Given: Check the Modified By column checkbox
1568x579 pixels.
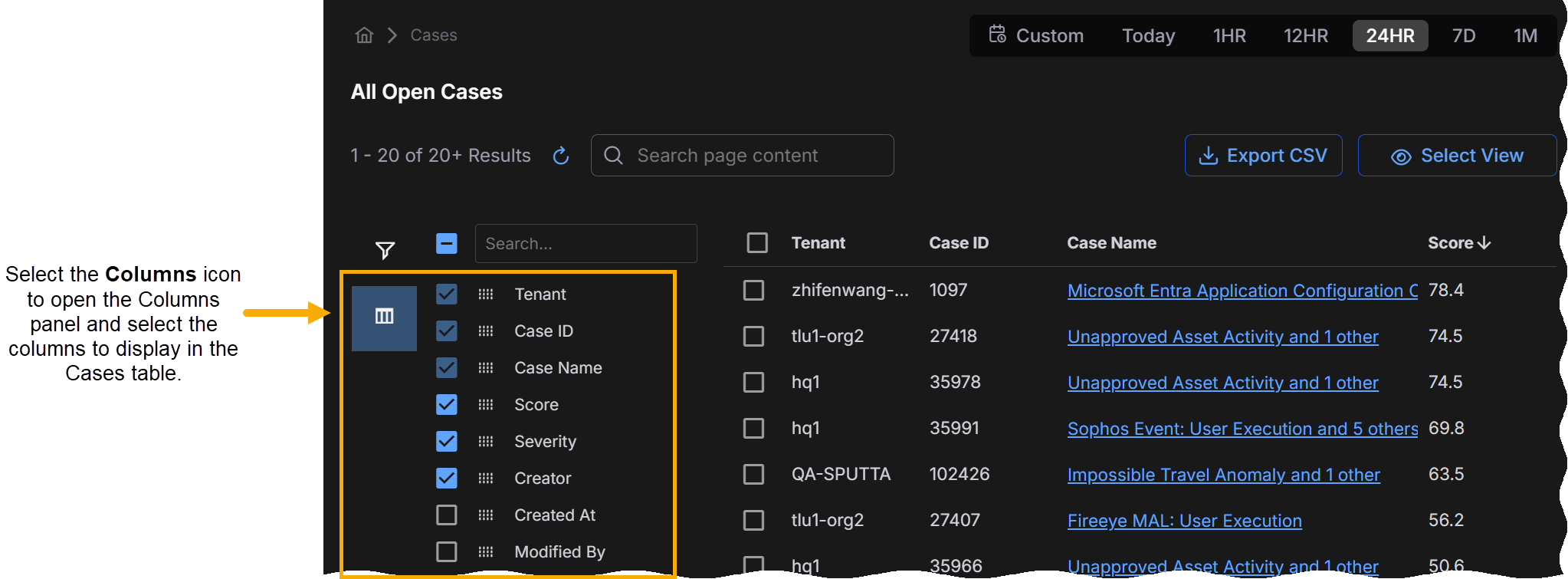Looking at the screenshot, I should 446,552.
